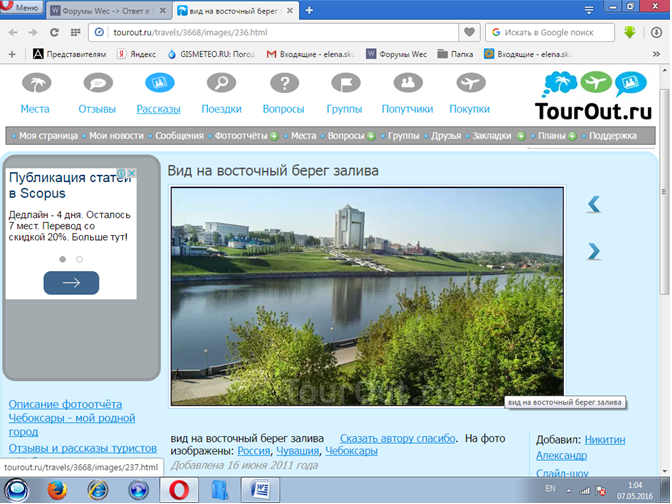672x504 pixels.
Task: Open Моя страница in the gray menu
Action: click(48, 136)
